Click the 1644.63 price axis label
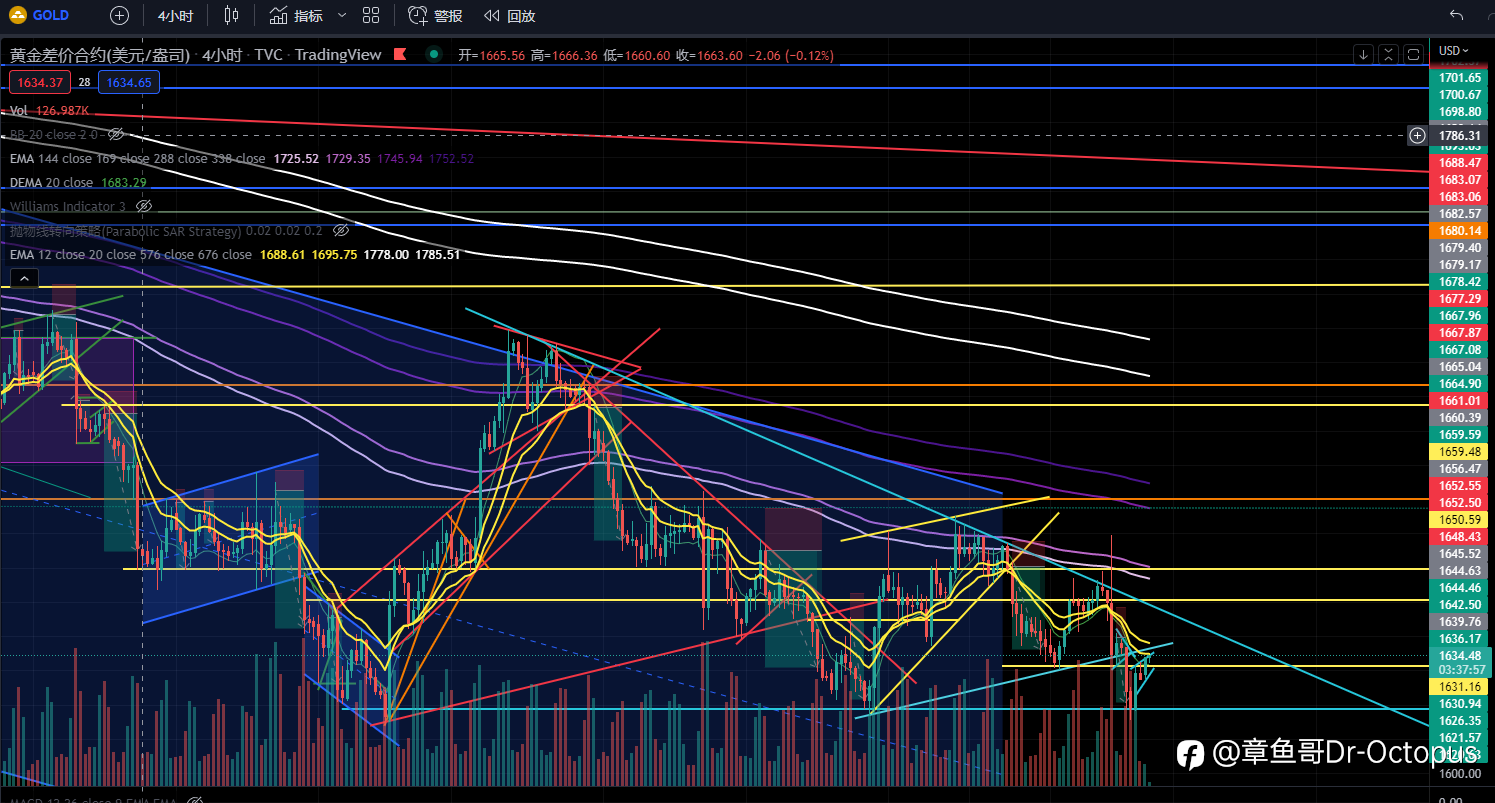The image size is (1495, 803). pyautogui.click(x=1460, y=570)
